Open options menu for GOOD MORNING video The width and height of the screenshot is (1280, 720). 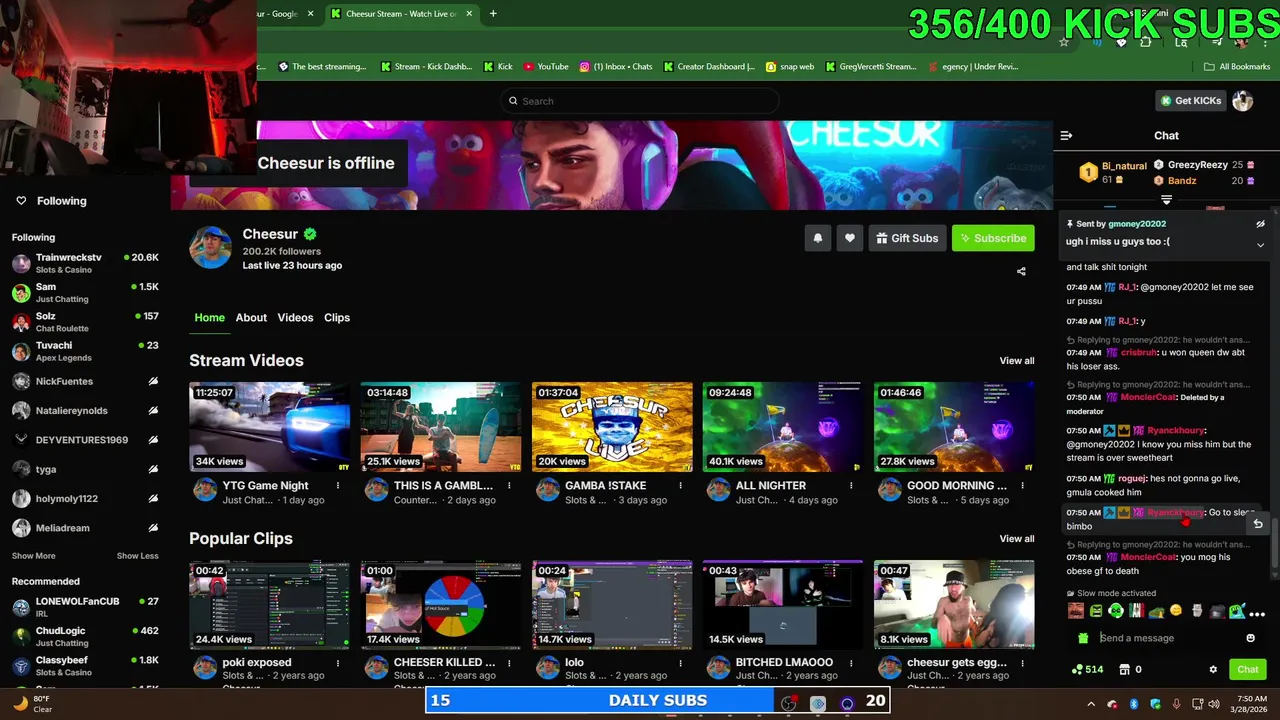pos(1022,486)
